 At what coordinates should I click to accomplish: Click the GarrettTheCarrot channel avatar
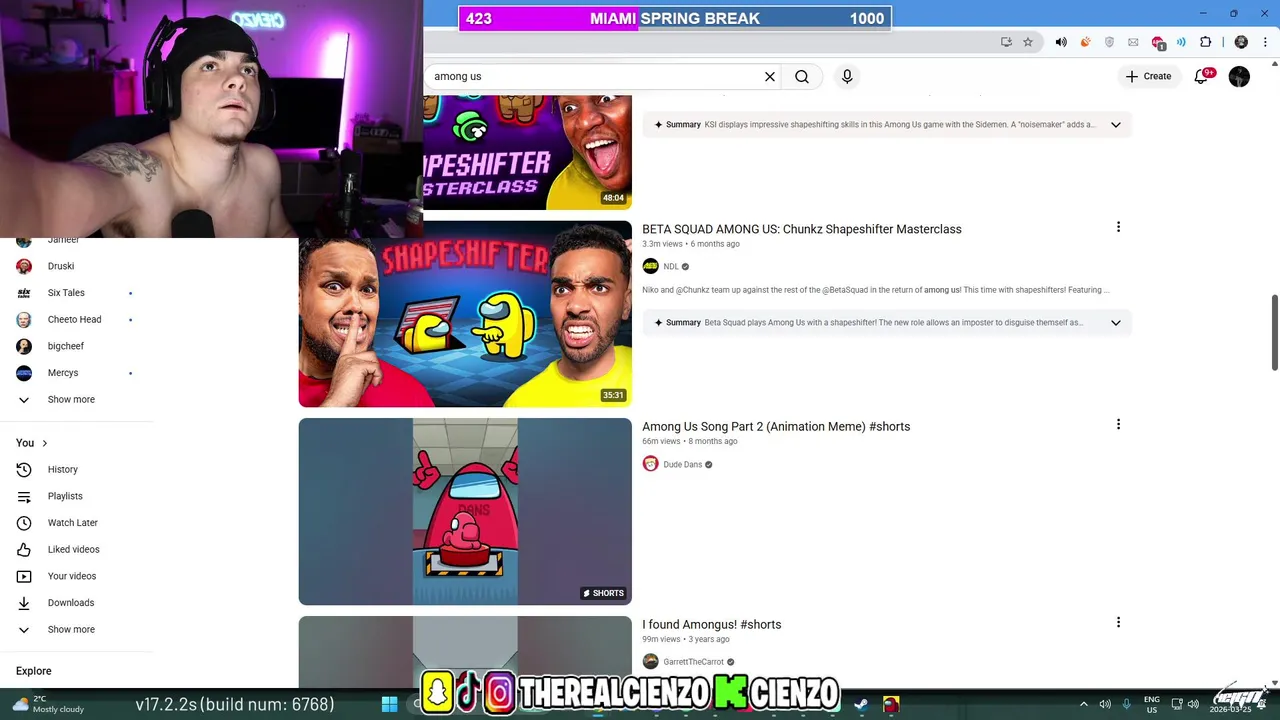tap(650, 661)
